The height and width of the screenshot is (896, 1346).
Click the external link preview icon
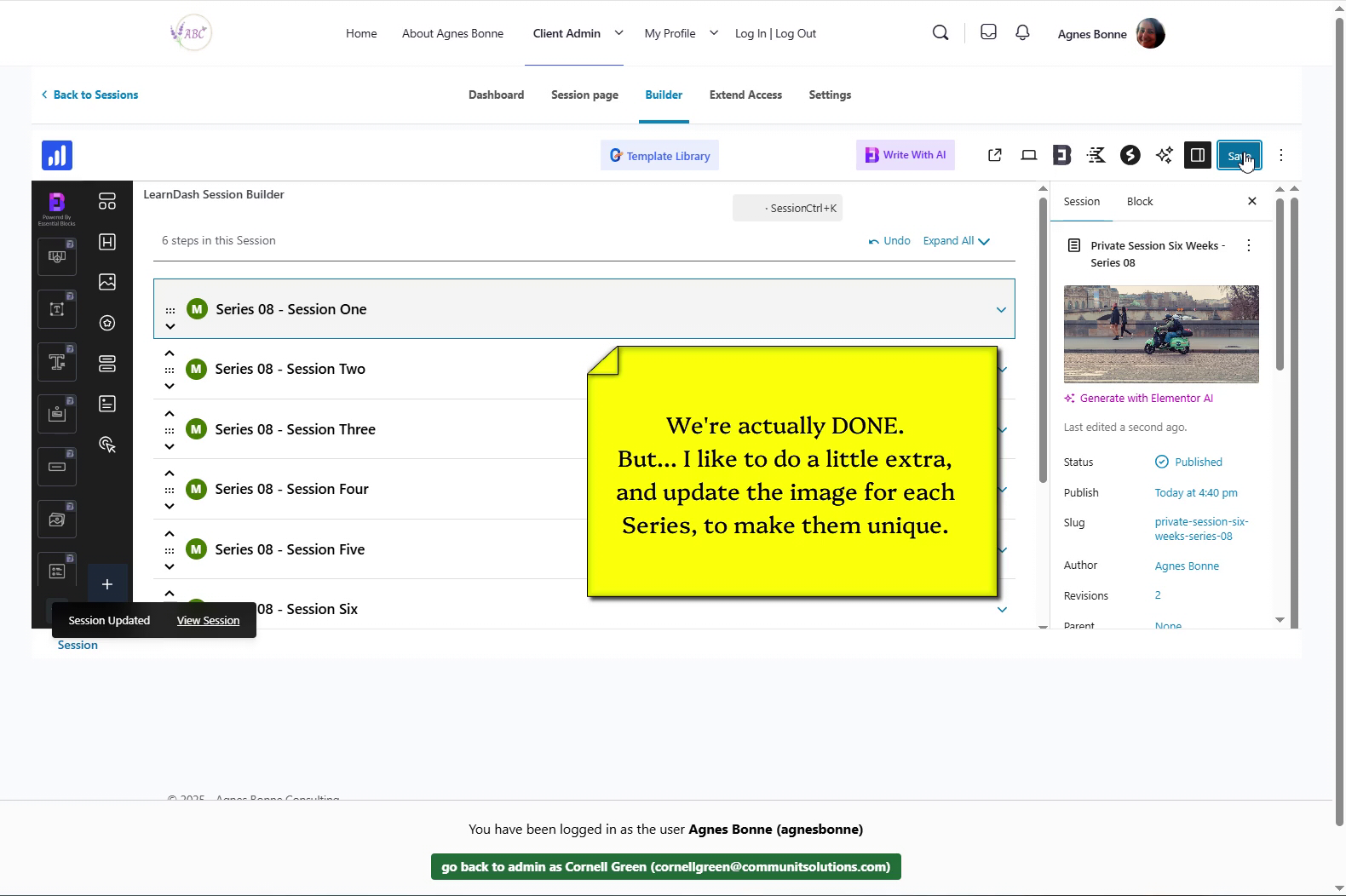[994, 155]
